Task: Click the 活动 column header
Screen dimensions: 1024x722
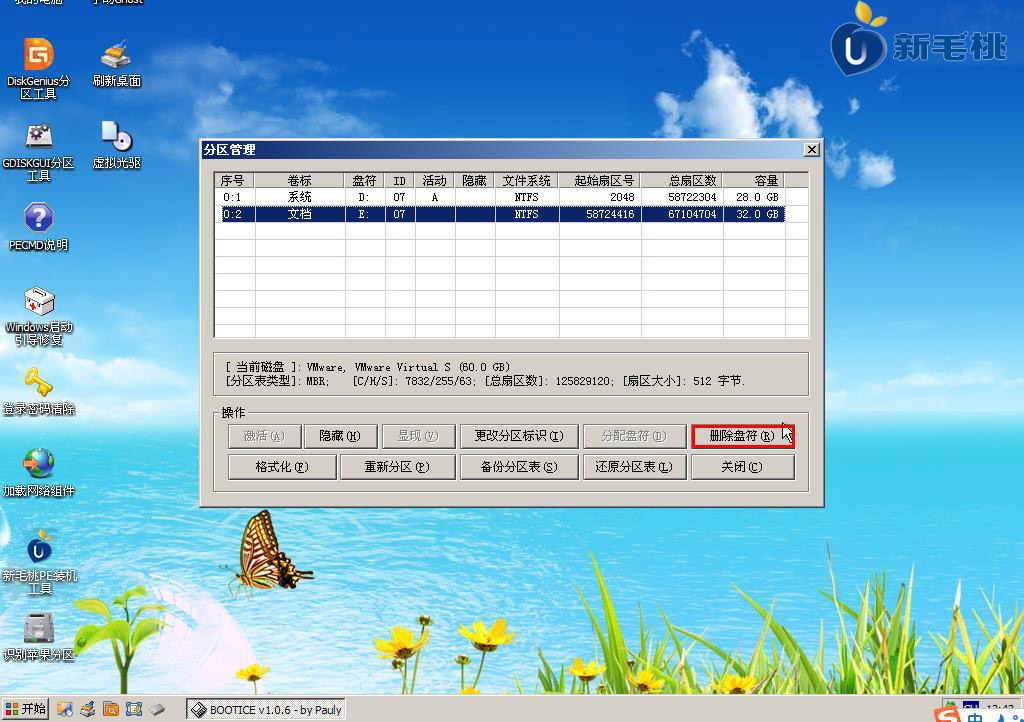Action: [434, 181]
